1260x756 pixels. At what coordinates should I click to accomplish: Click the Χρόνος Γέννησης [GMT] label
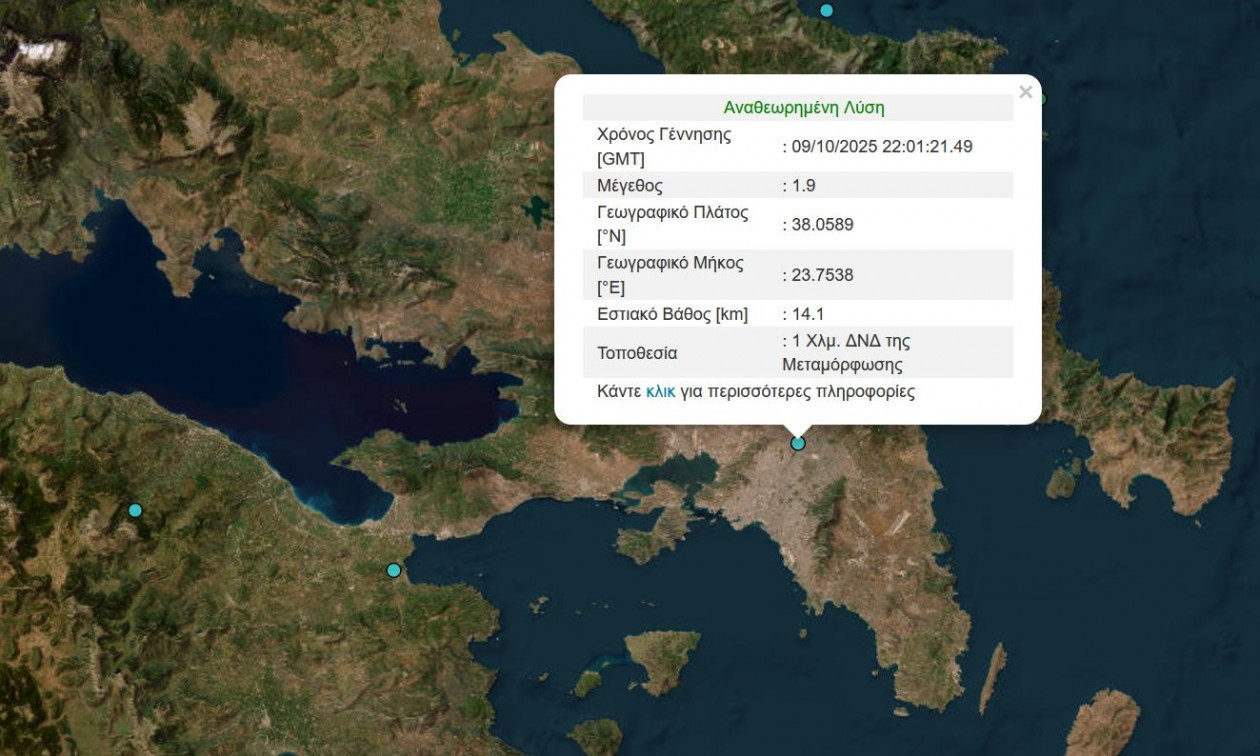pos(663,147)
